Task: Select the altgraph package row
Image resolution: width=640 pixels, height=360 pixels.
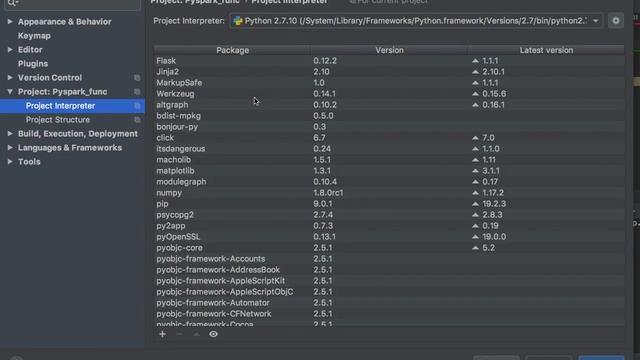Action: click(x=389, y=105)
